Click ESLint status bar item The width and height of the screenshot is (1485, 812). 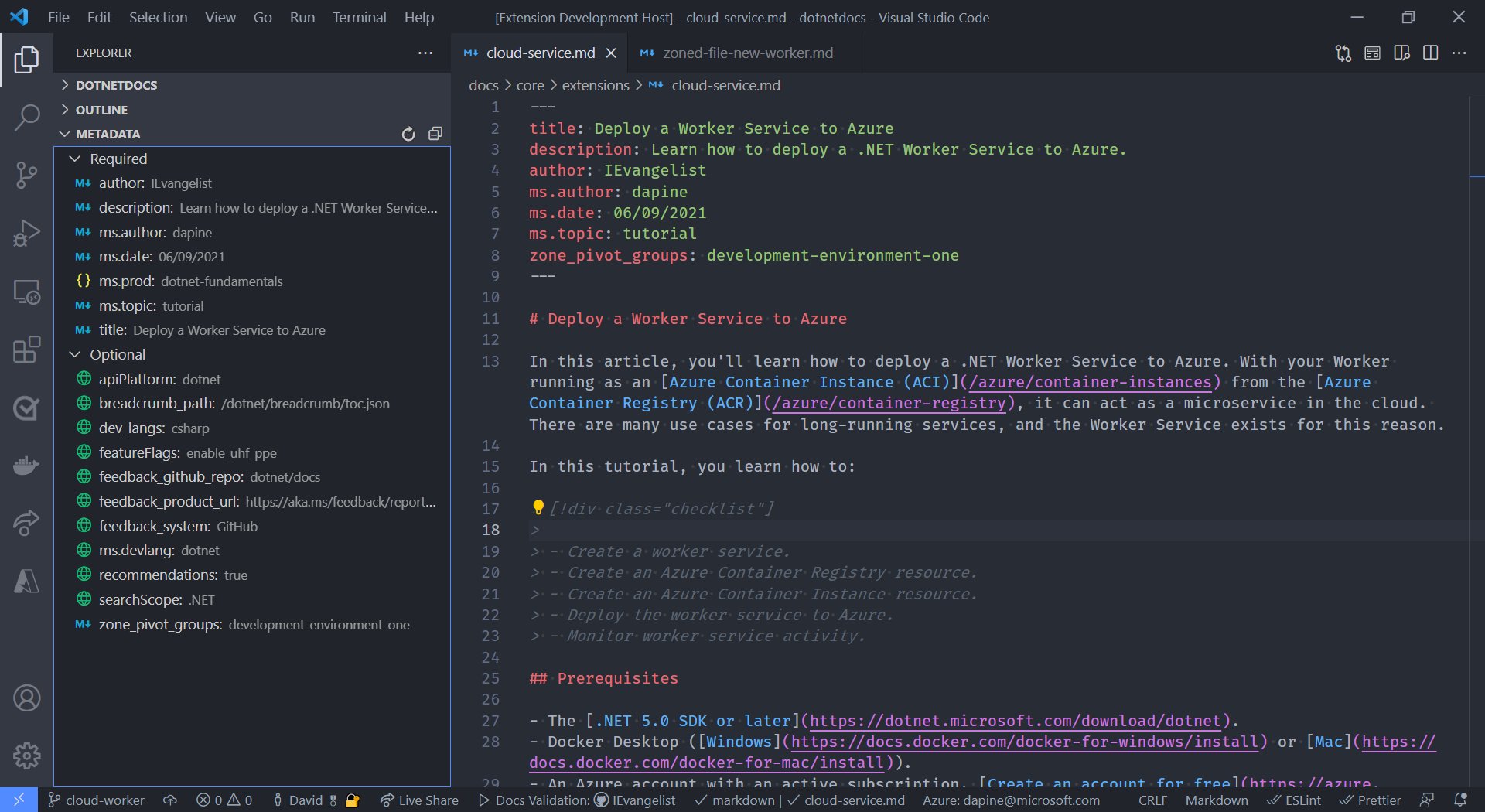click(1294, 800)
